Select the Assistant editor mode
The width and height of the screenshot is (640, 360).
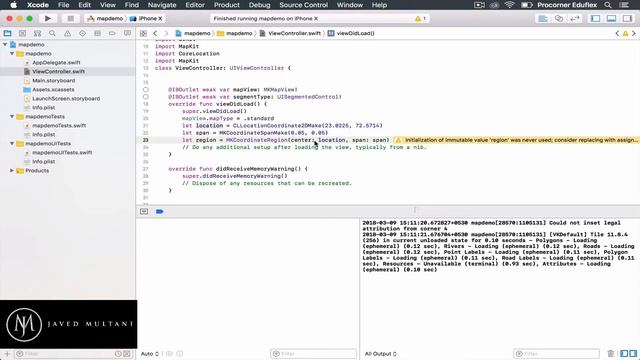click(x=559, y=18)
